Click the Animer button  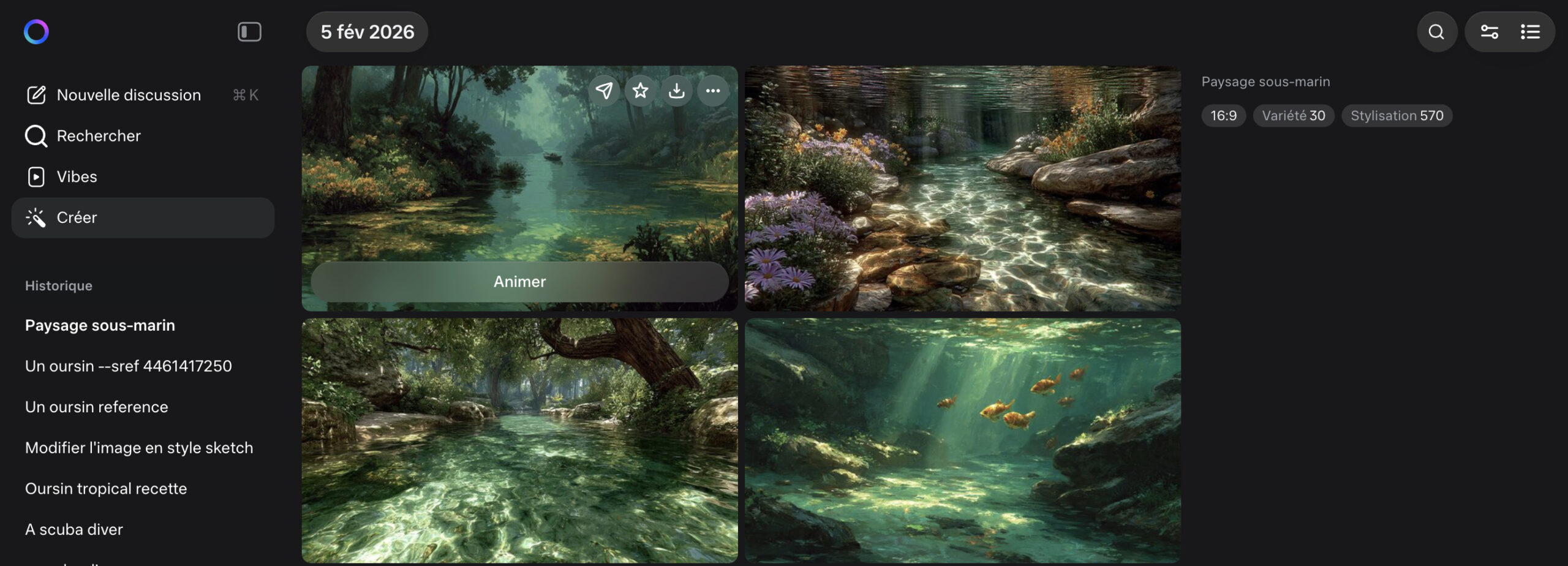coord(519,282)
